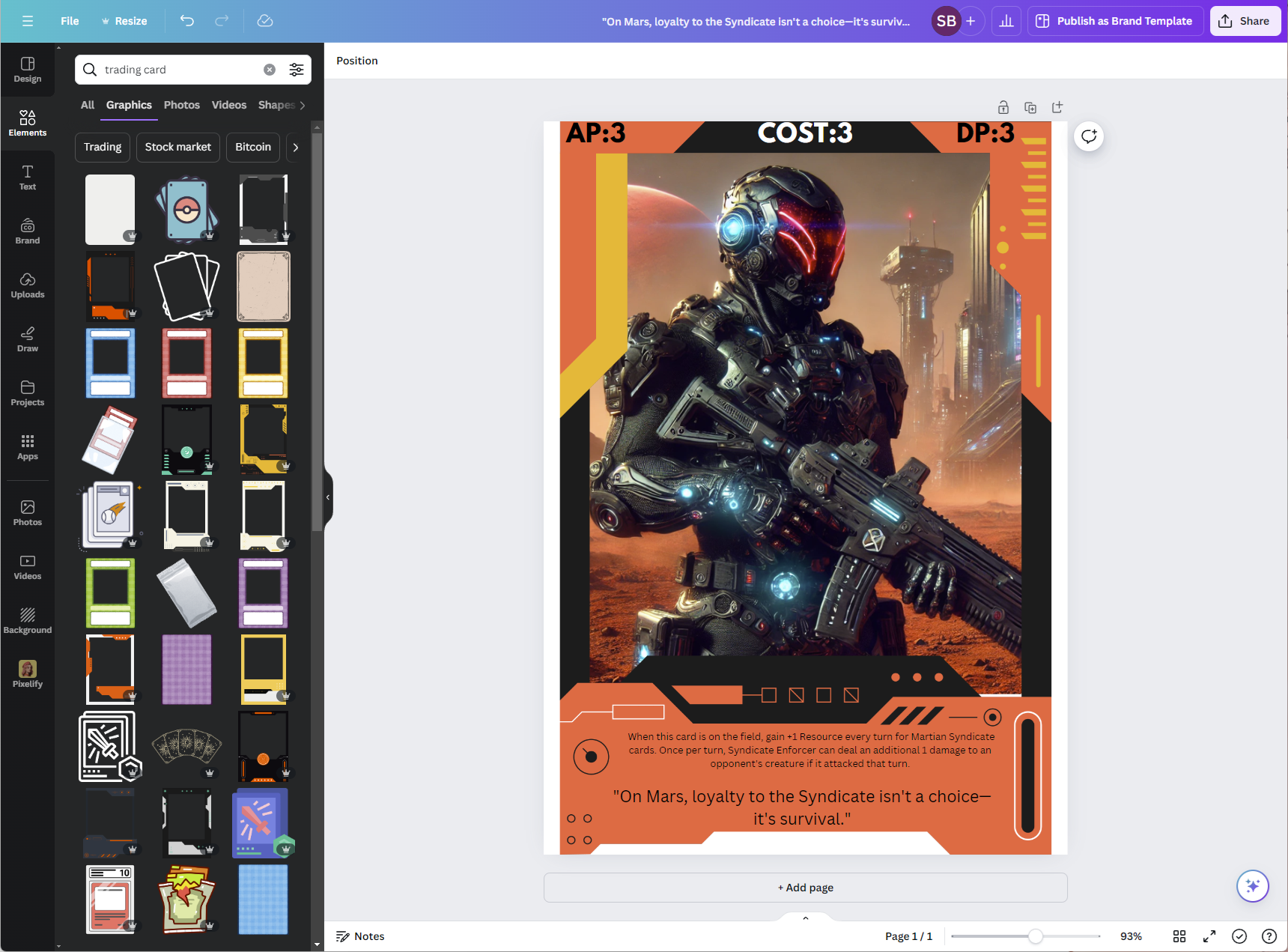Insert the Pokeball card deck graphic
The width and height of the screenshot is (1288, 952).
tap(187, 210)
